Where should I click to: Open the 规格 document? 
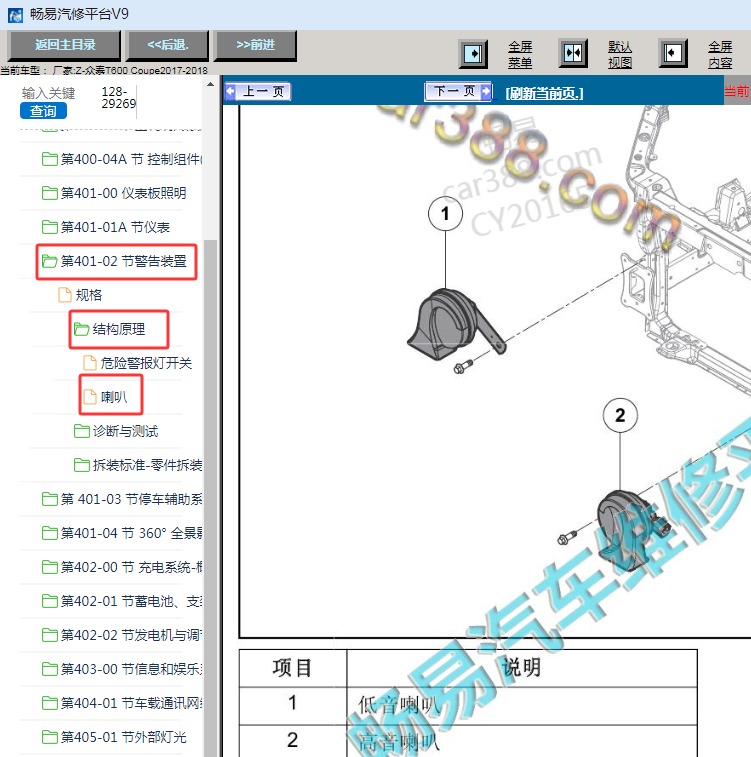pyautogui.click(x=80, y=295)
